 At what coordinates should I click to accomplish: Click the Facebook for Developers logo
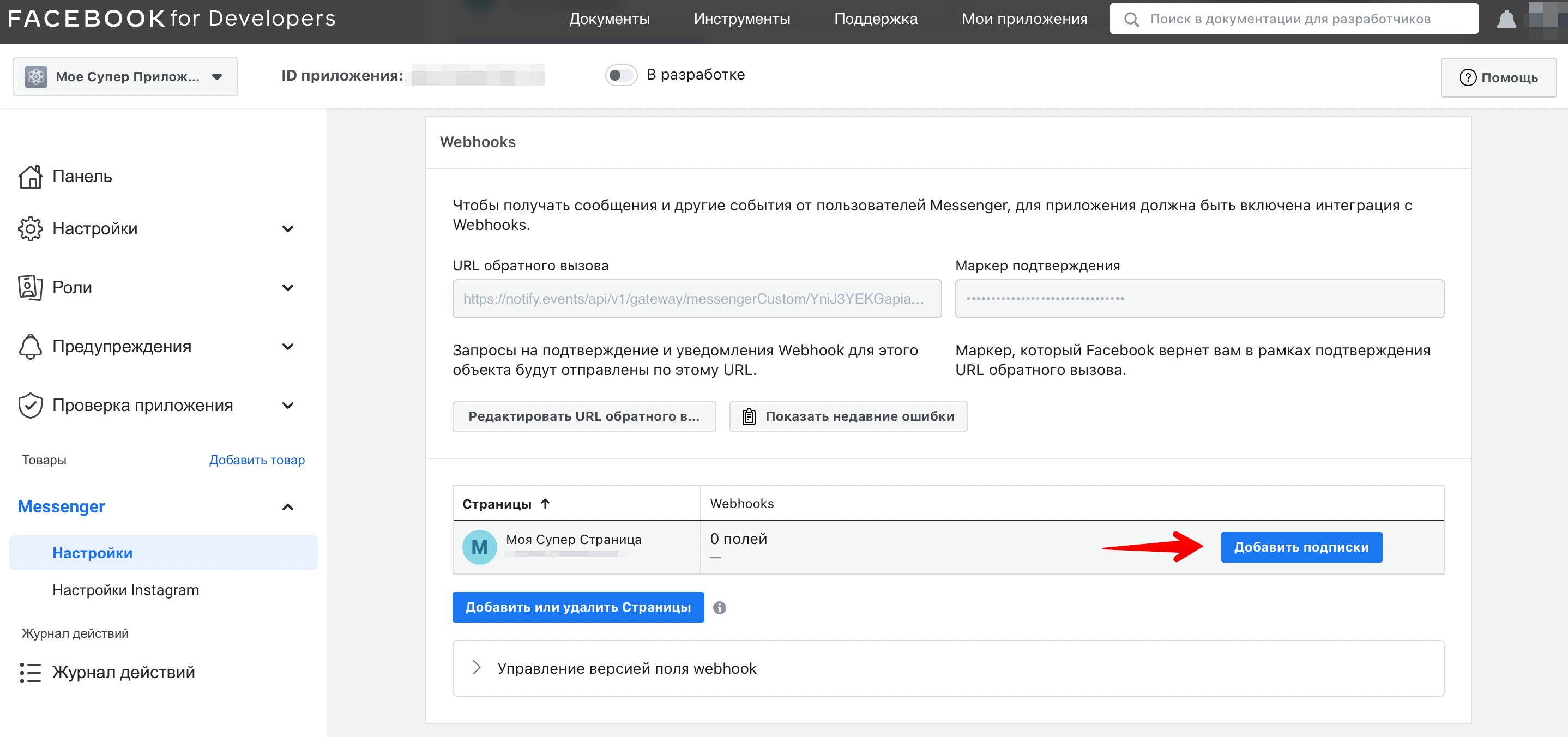click(171, 18)
